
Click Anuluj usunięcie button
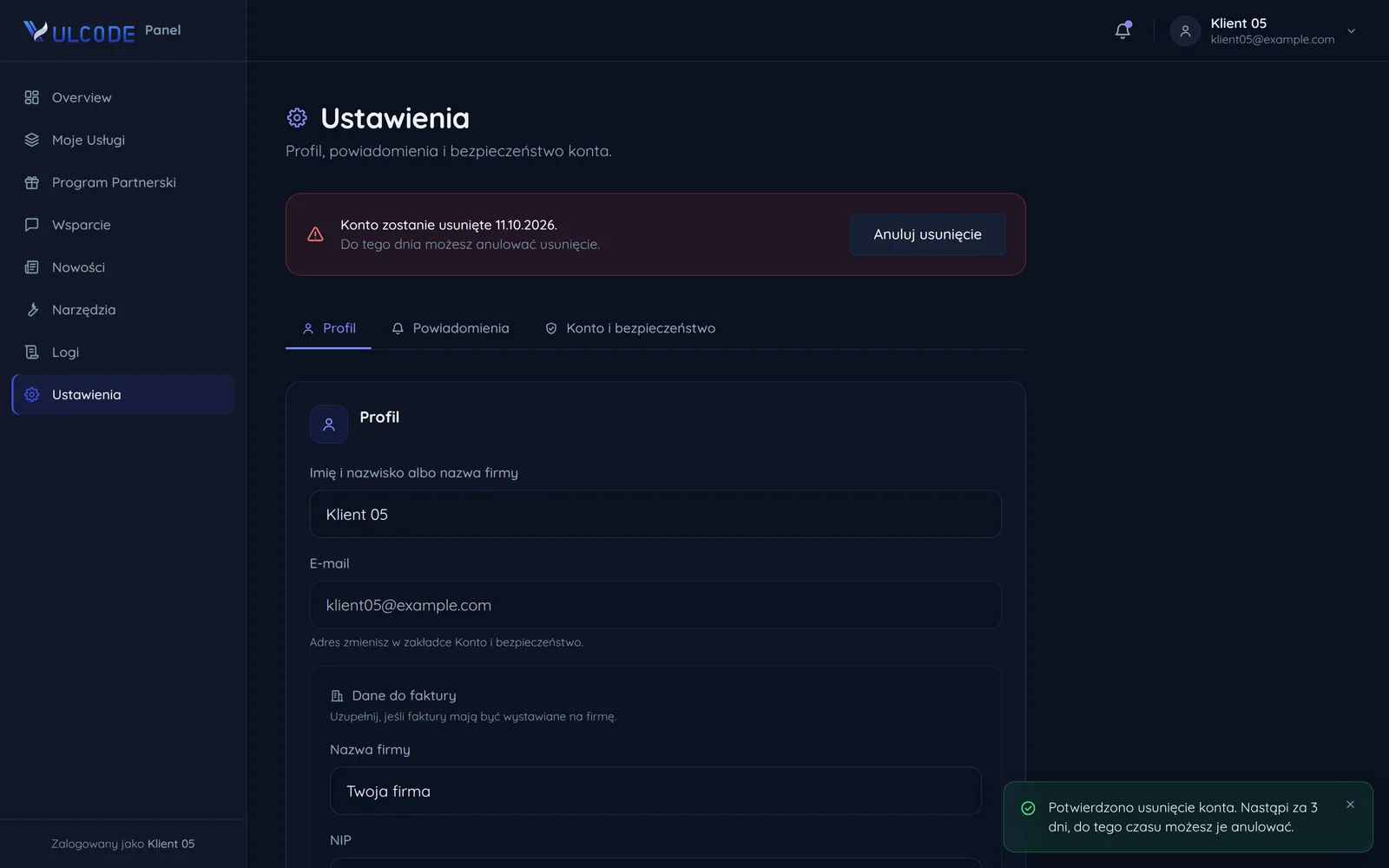click(927, 234)
